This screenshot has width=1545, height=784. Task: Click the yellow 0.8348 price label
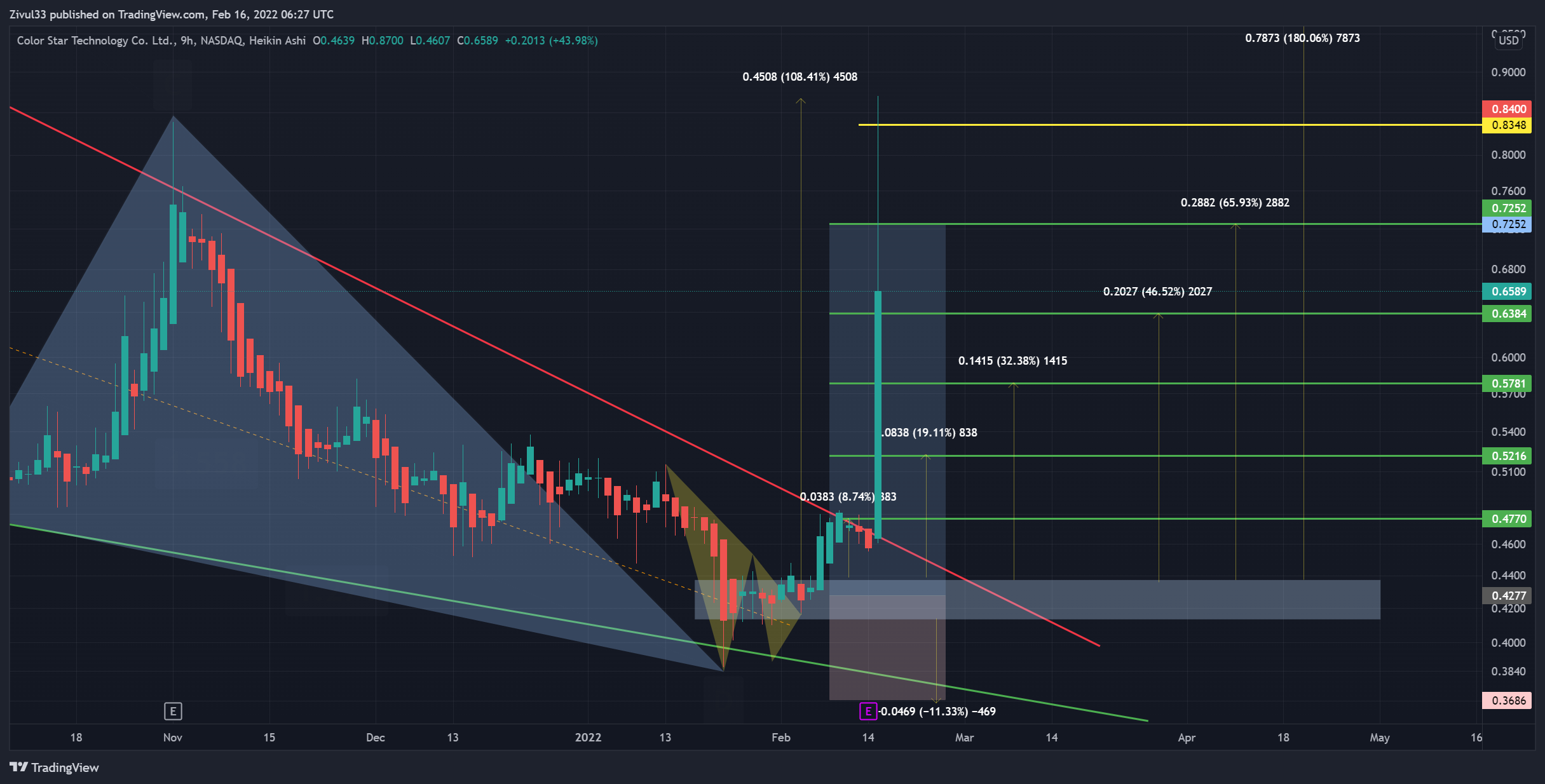click(x=1507, y=125)
